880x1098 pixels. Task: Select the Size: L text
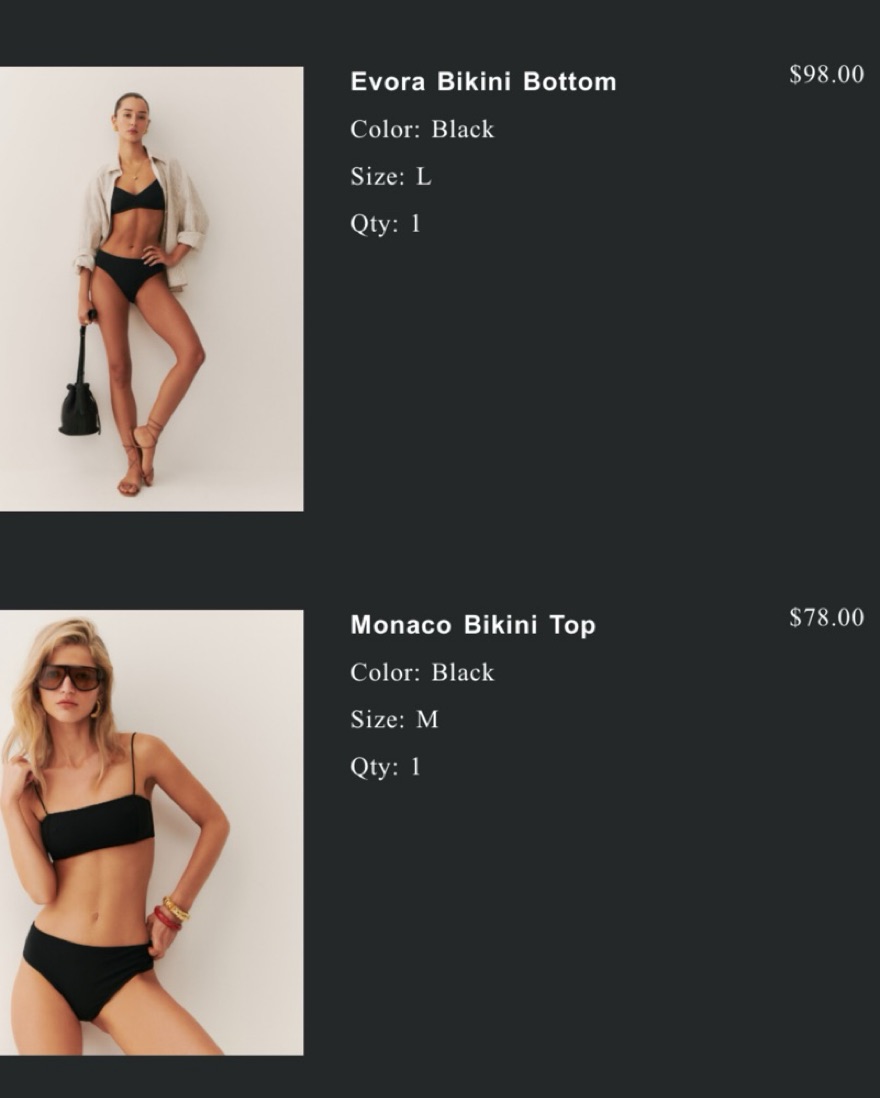tap(391, 176)
